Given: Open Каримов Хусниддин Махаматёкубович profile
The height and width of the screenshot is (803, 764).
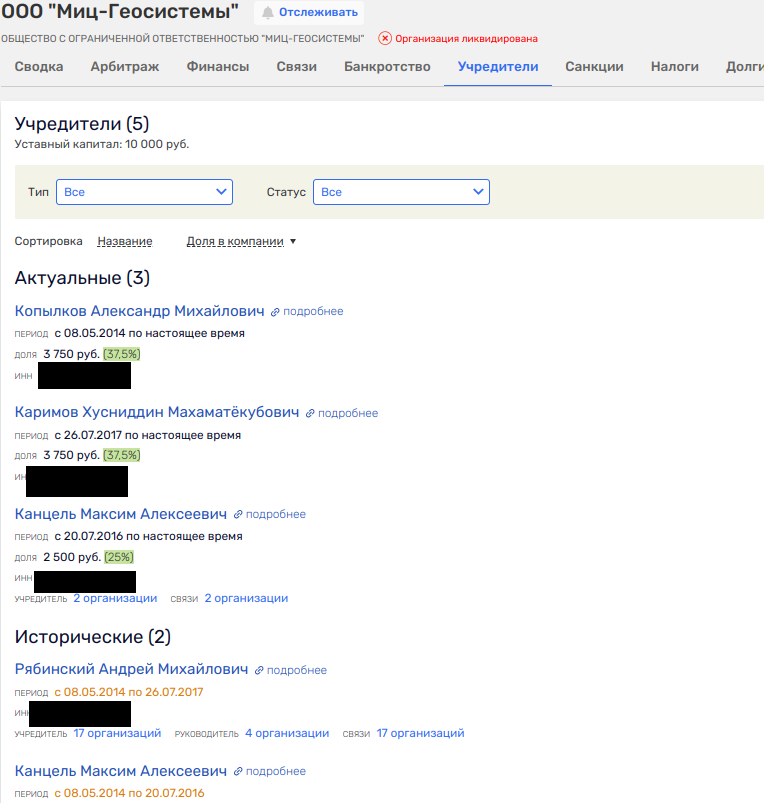Looking at the screenshot, I should coord(157,412).
